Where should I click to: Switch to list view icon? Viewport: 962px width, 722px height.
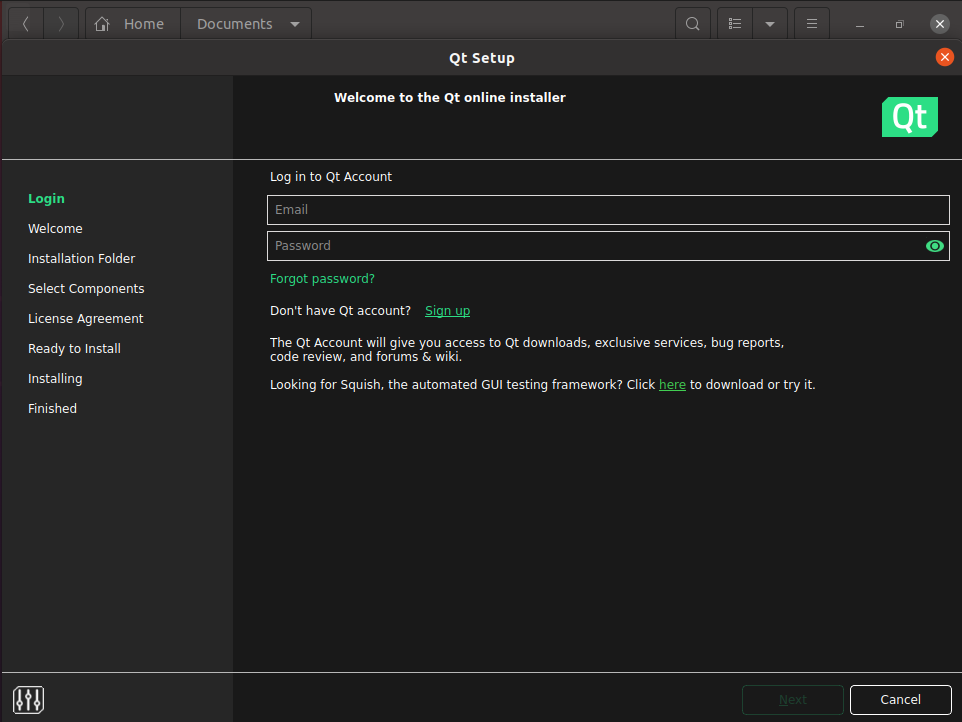pyautogui.click(x=735, y=24)
